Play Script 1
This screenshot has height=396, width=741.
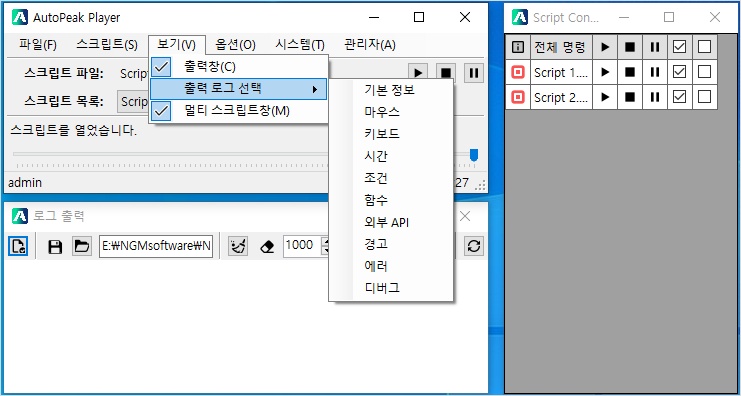coord(605,72)
